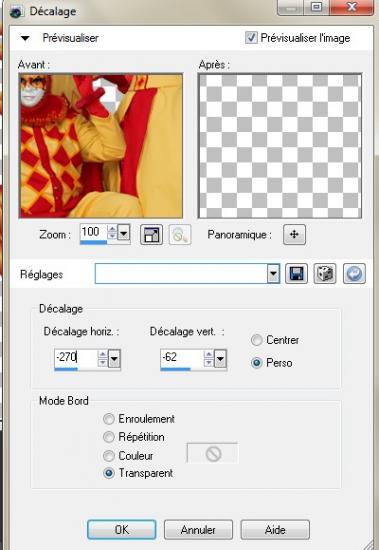Open the Décalage horiz. slider dropdown
The height and width of the screenshot is (550, 379).
(x=114, y=358)
